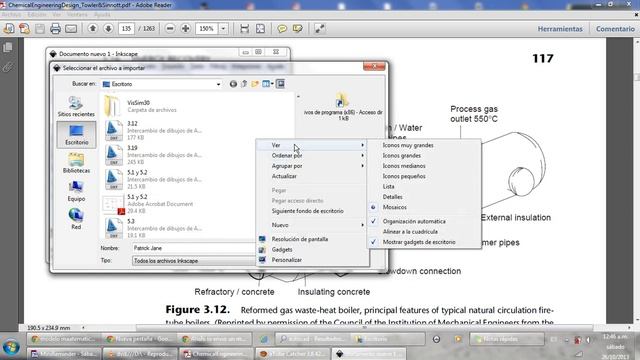Add a sticky note comment
640x360 pixels.
pyautogui.click(x=282, y=29)
